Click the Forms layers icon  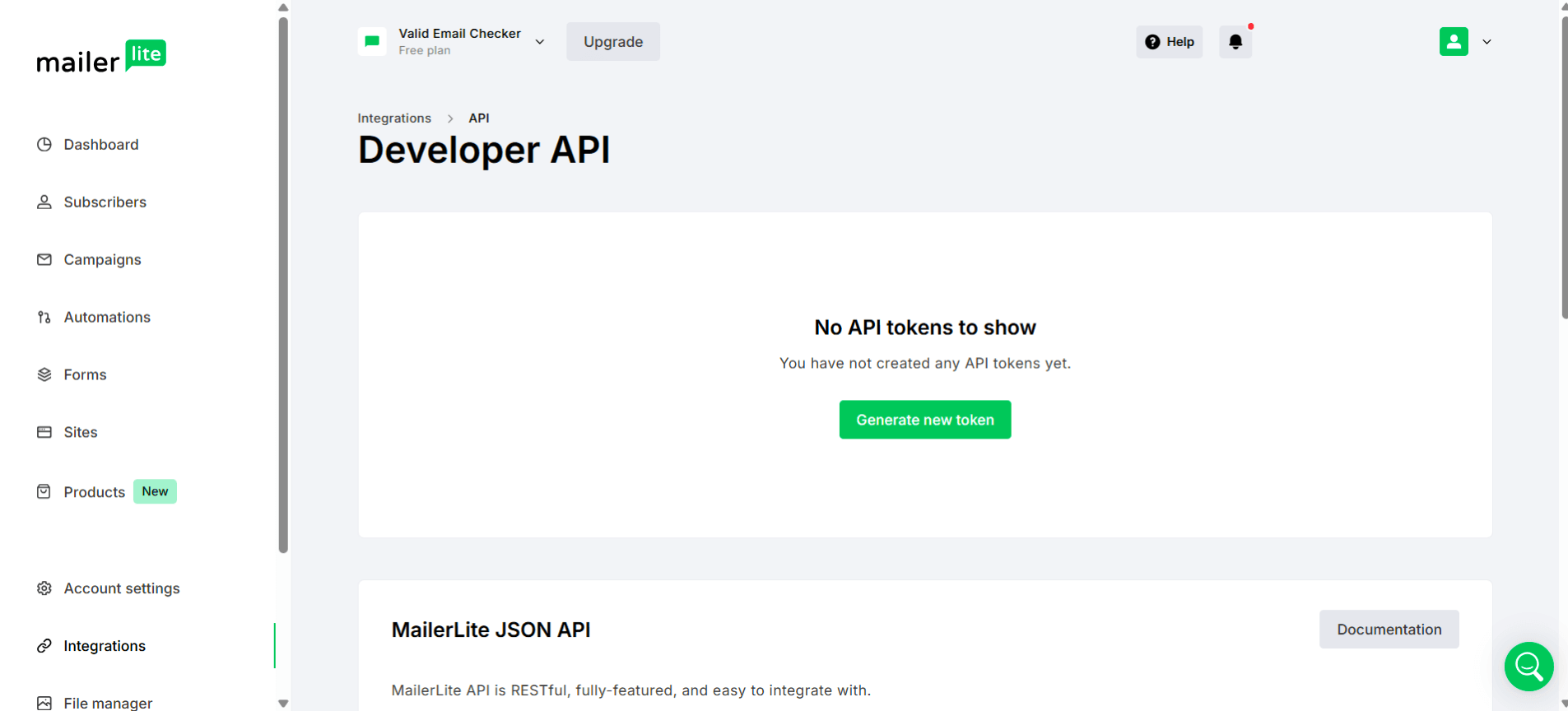tap(44, 375)
